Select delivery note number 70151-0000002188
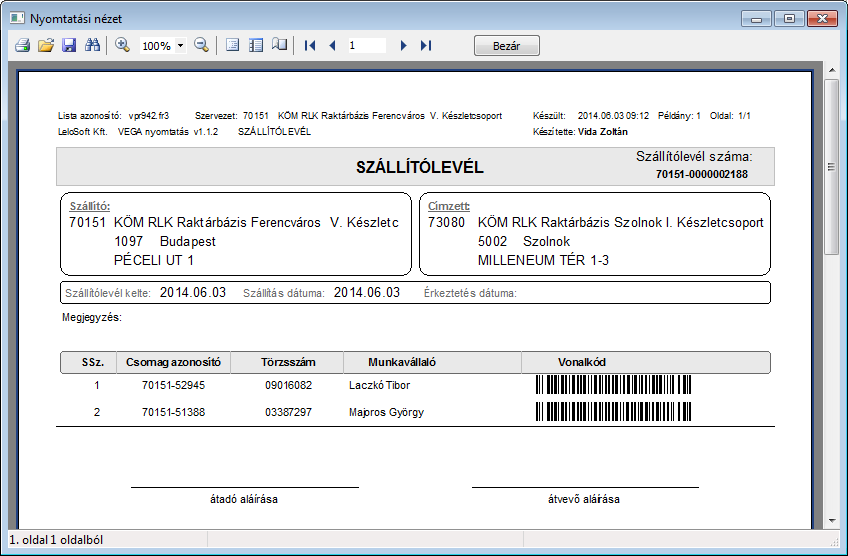The image size is (848, 556). point(701,174)
